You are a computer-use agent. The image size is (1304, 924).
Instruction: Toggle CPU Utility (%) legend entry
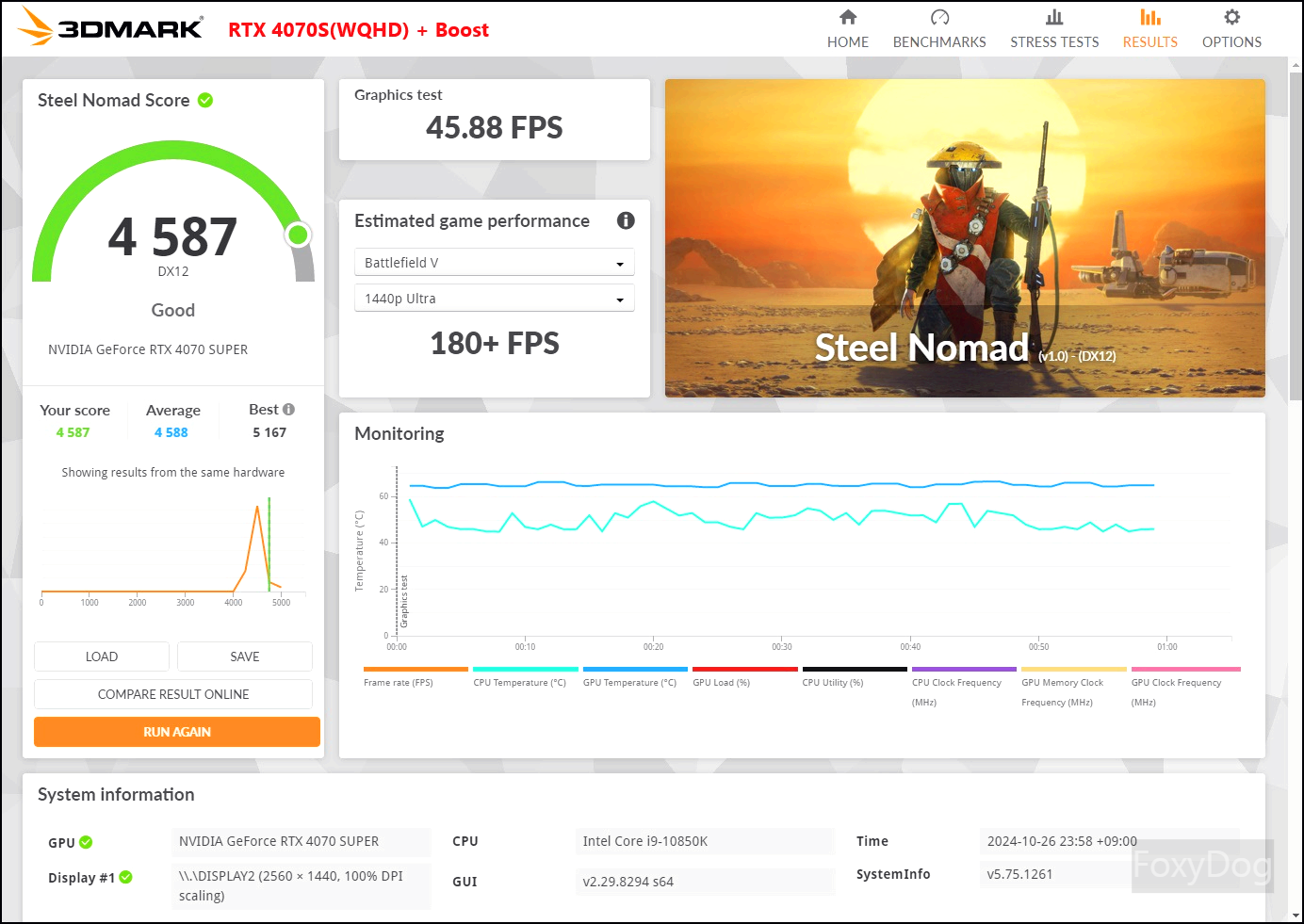[855, 678]
